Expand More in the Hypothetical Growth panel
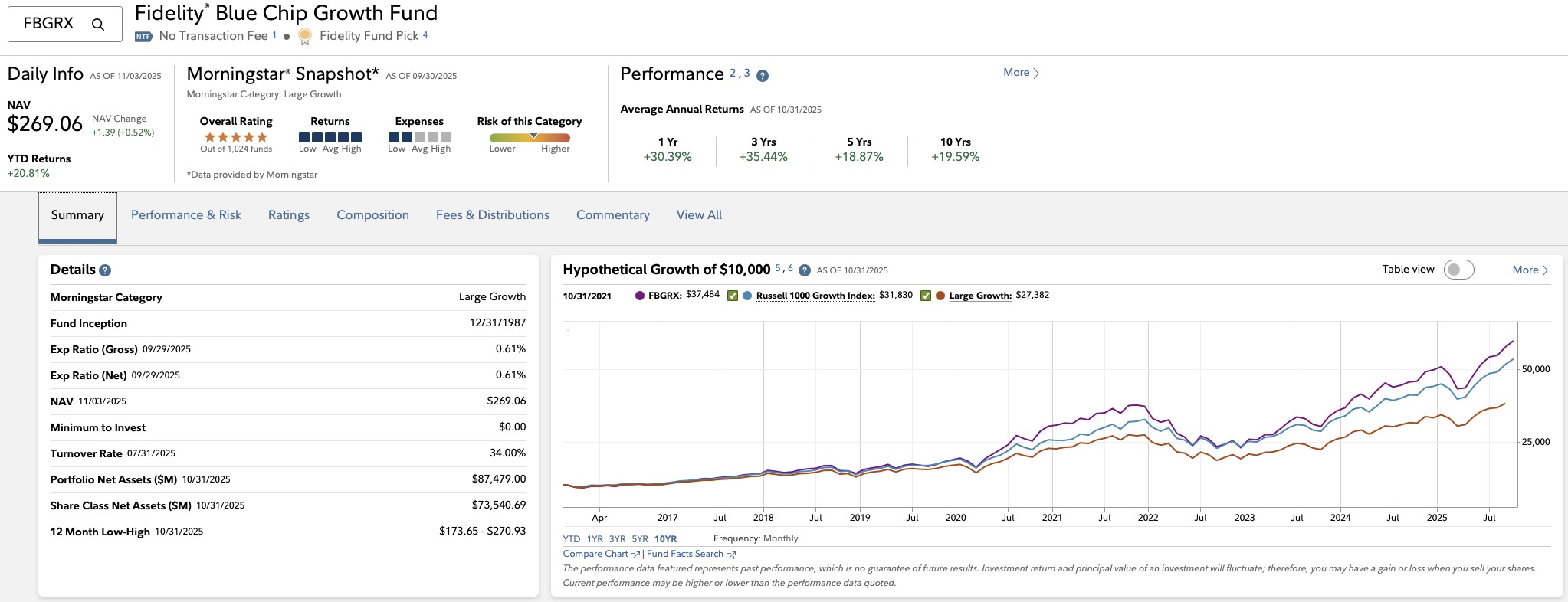The width and height of the screenshot is (1568, 602). tap(1530, 270)
